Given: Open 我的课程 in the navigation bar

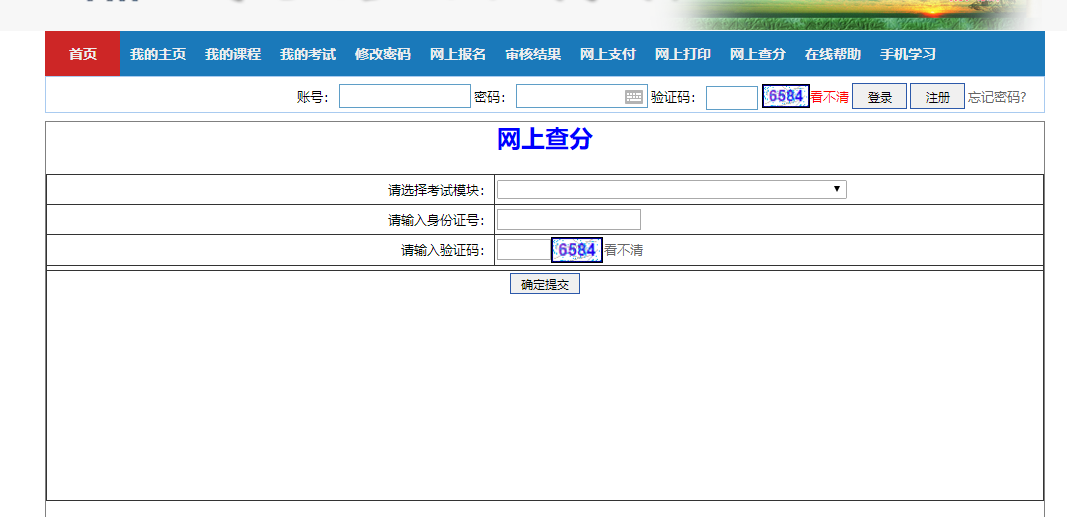Looking at the screenshot, I should [233, 54].
